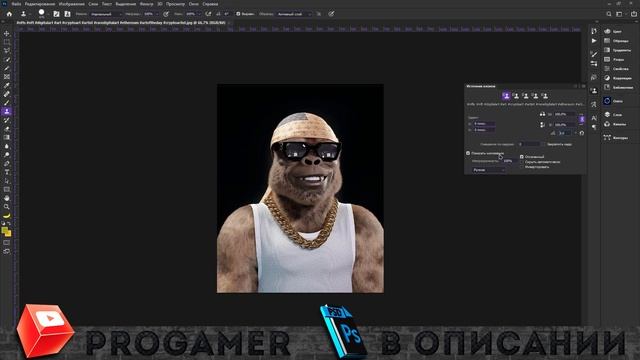Open the Edit menu (Редактирование)

click(x=40, y=4)
